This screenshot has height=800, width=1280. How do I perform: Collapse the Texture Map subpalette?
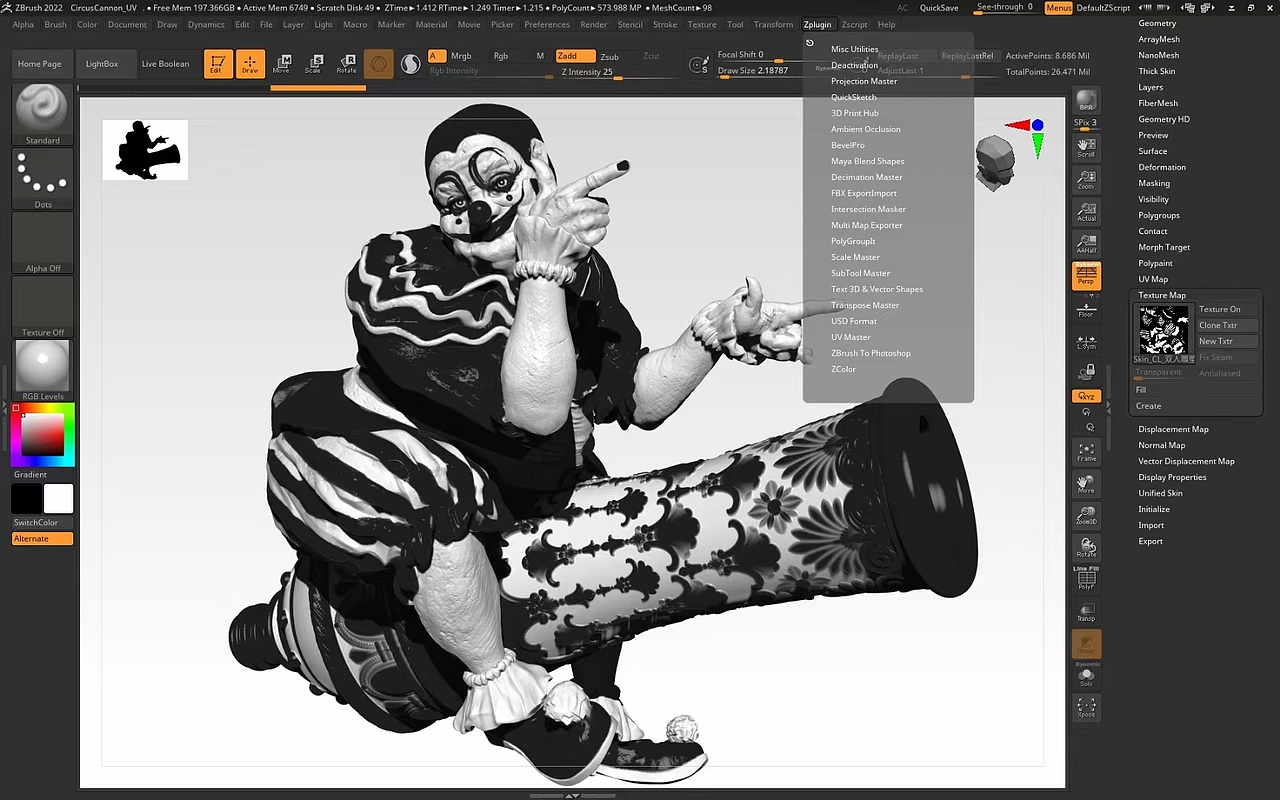coord(1162,295)
